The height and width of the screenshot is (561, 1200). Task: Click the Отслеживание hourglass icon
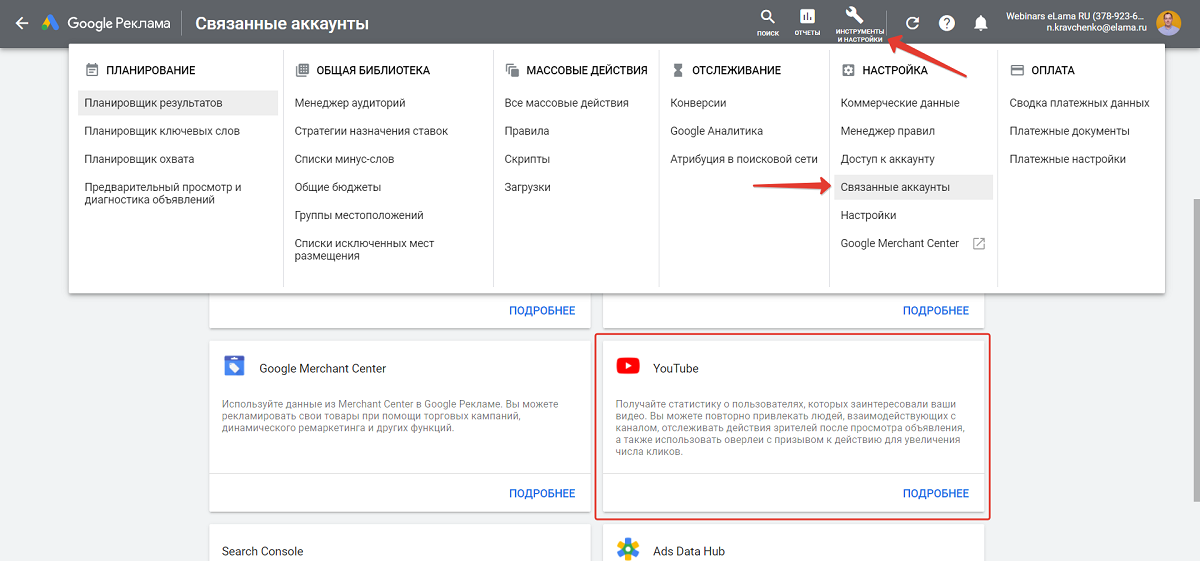[677, 70]
